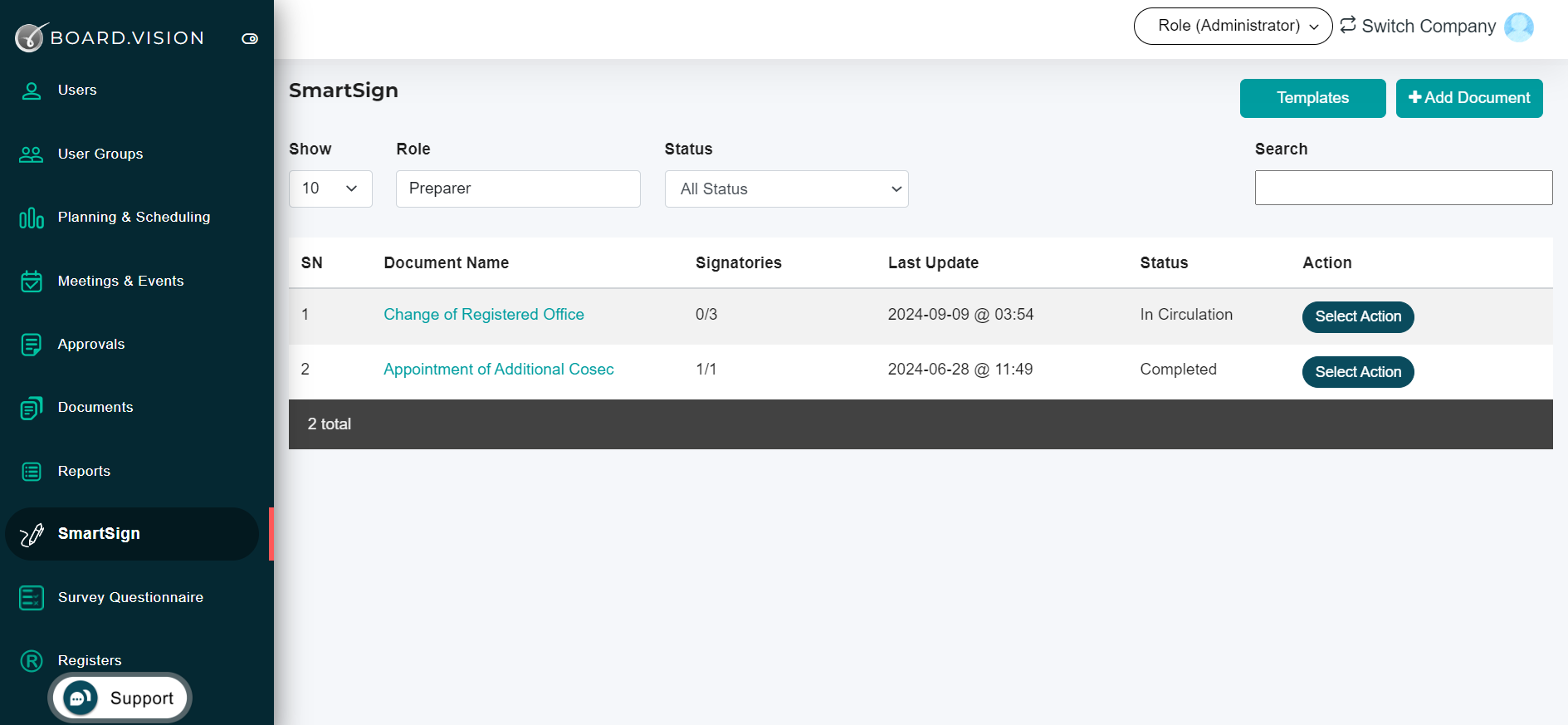Open the All Status filter dropdown
The width and height of the screenshot is (1568, 725).
(786, 189)
